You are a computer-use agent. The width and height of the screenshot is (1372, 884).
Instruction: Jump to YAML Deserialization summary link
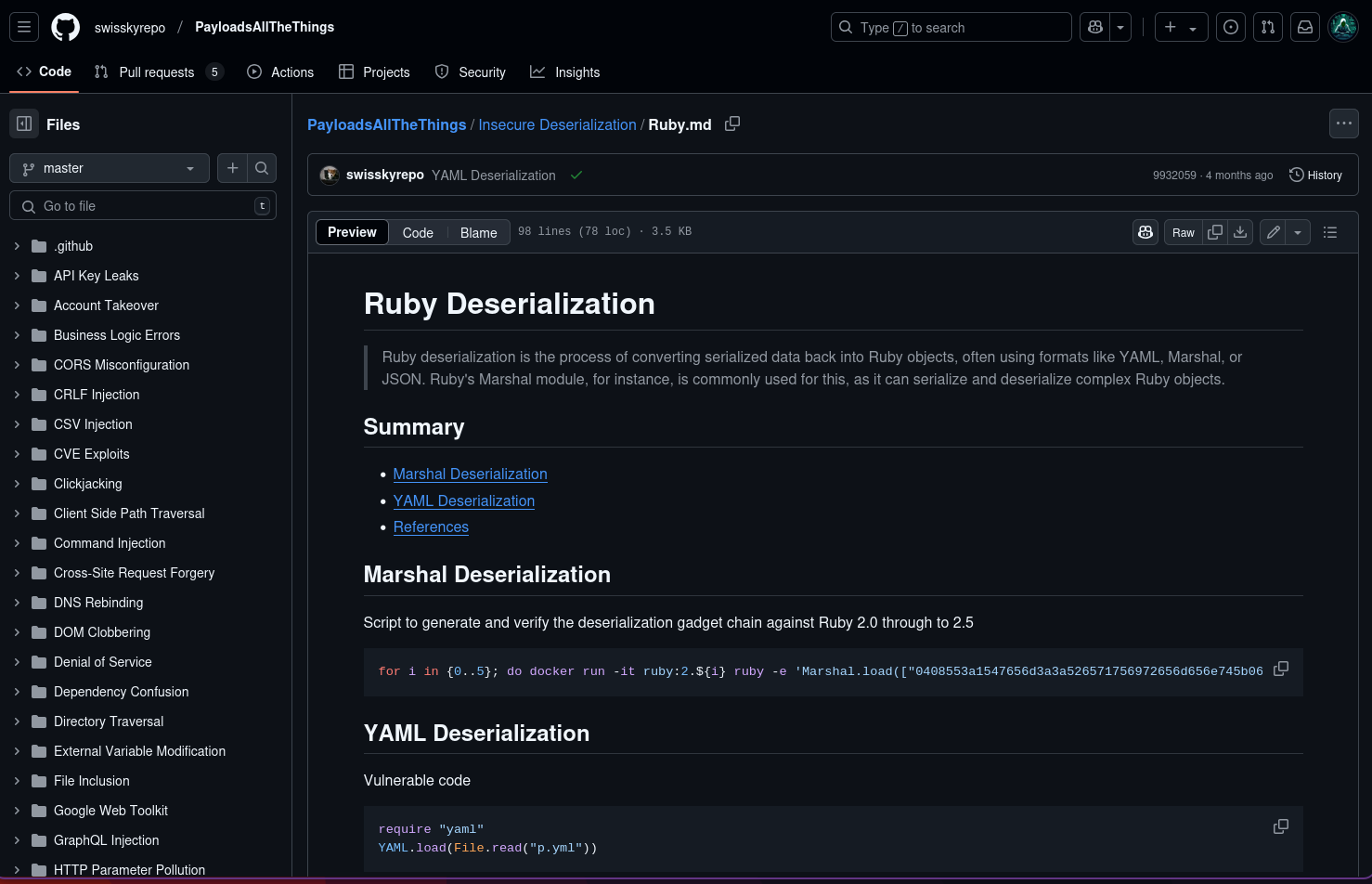click(x=464, y=500)
